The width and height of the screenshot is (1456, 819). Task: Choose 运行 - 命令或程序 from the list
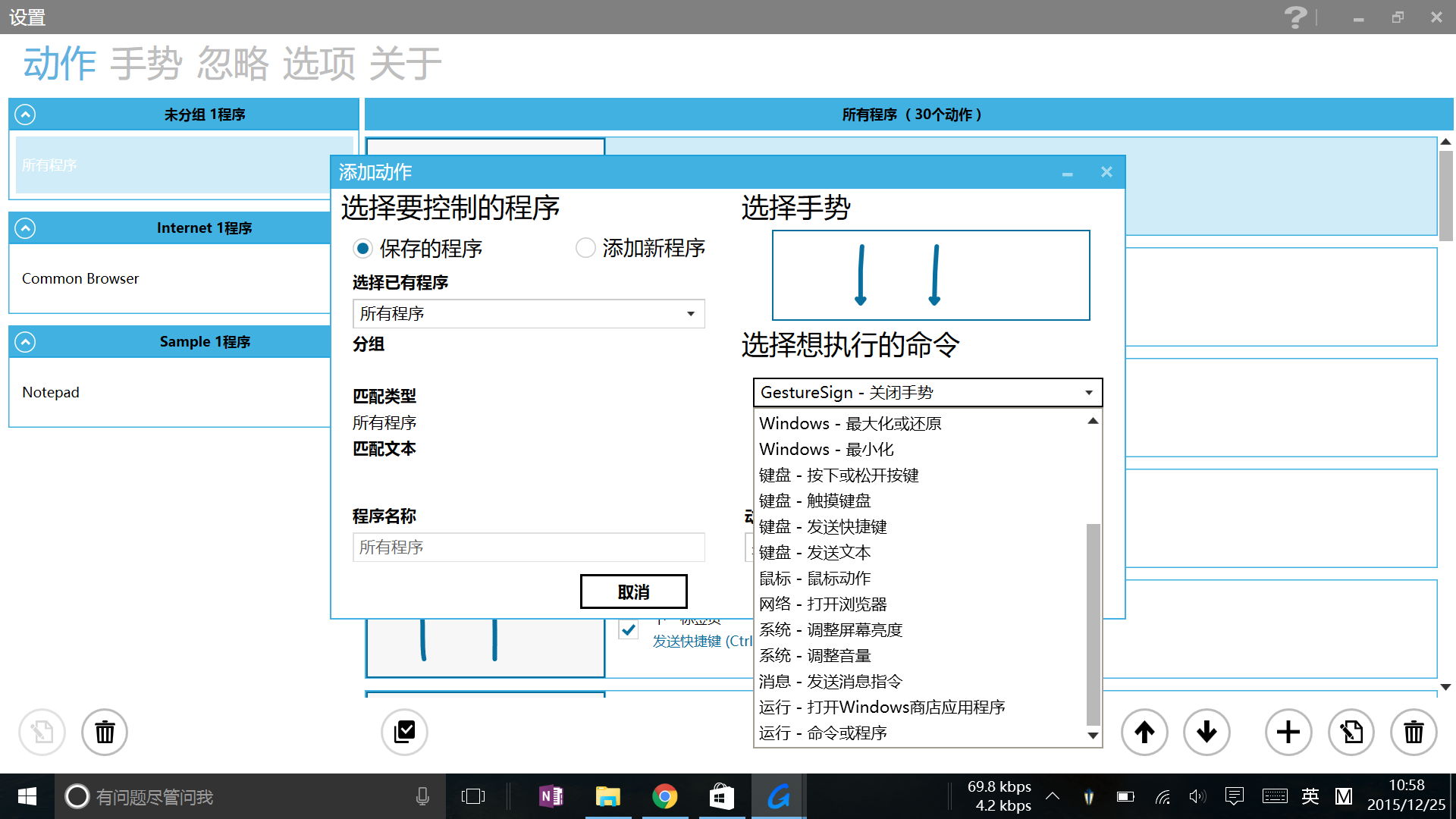pyautogui.click(x=921, y=733)
